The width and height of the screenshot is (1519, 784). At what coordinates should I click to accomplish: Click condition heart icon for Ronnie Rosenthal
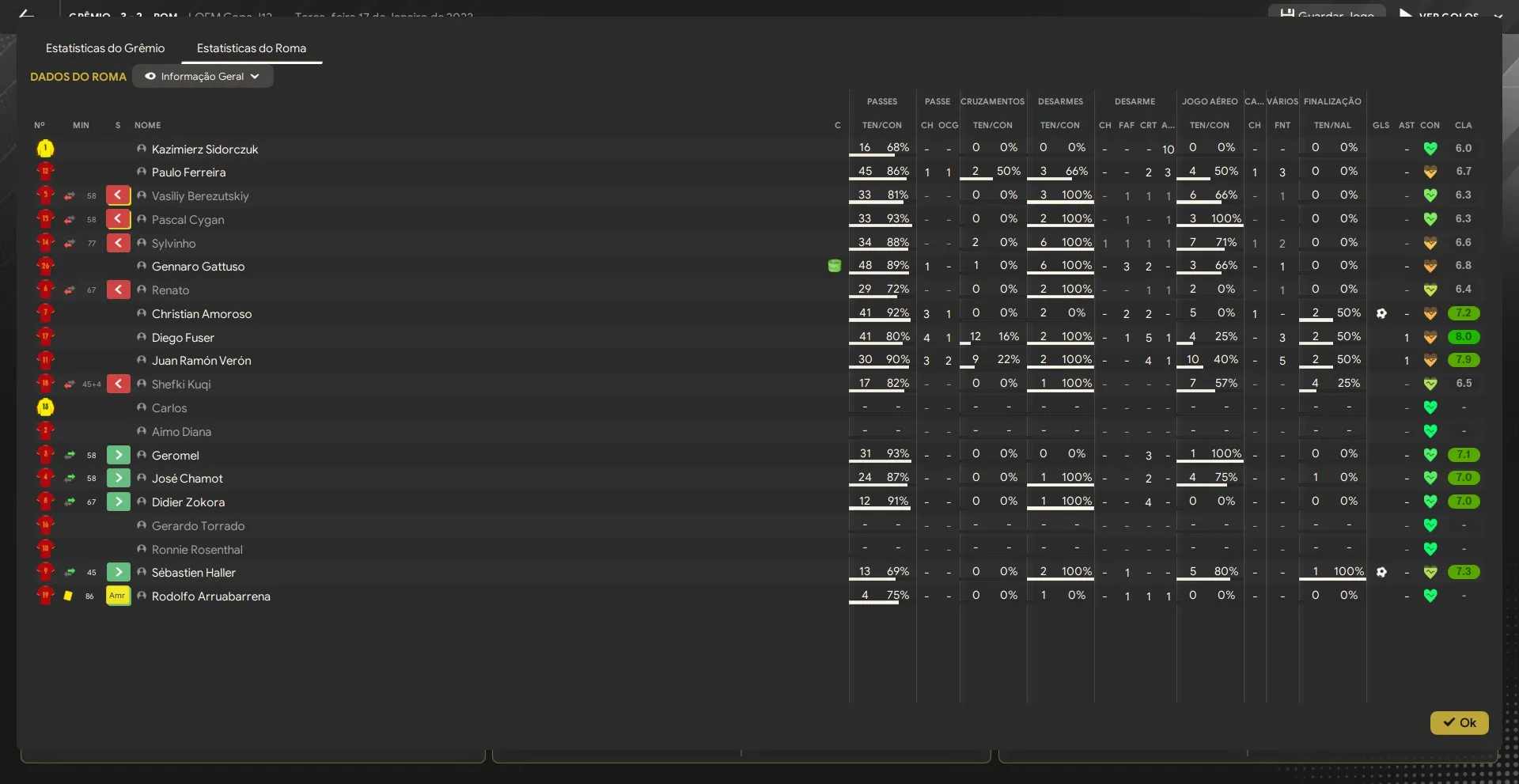1430,549
